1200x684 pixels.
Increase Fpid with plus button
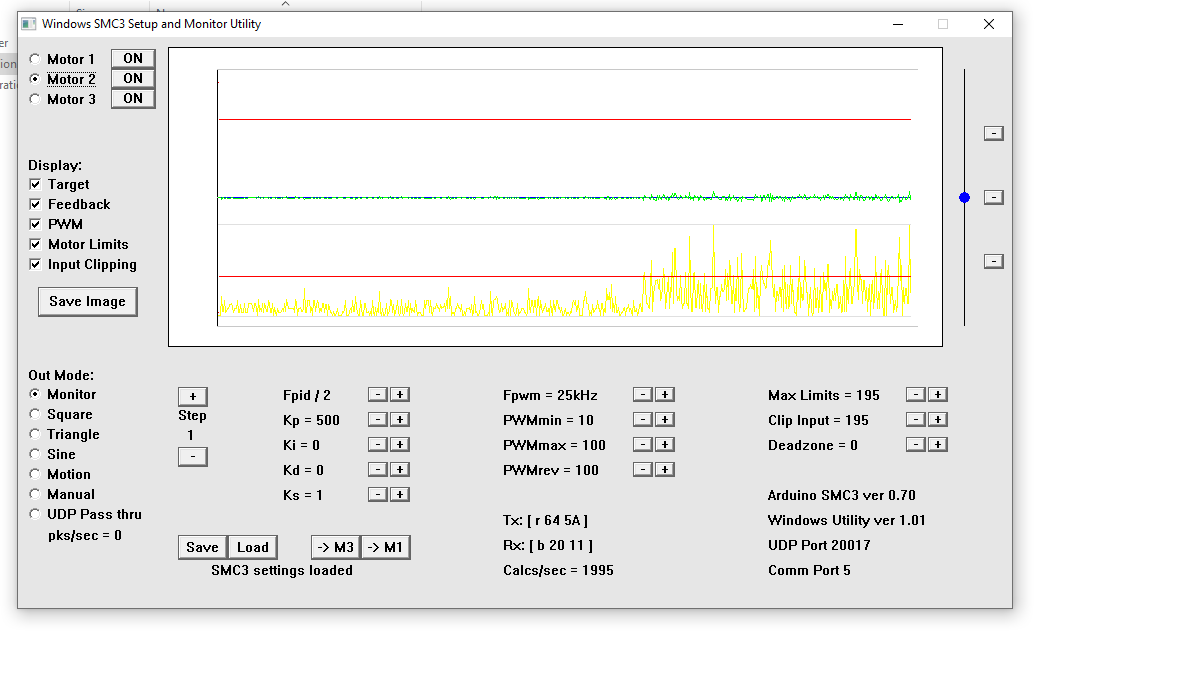click(x=399, y=394)
